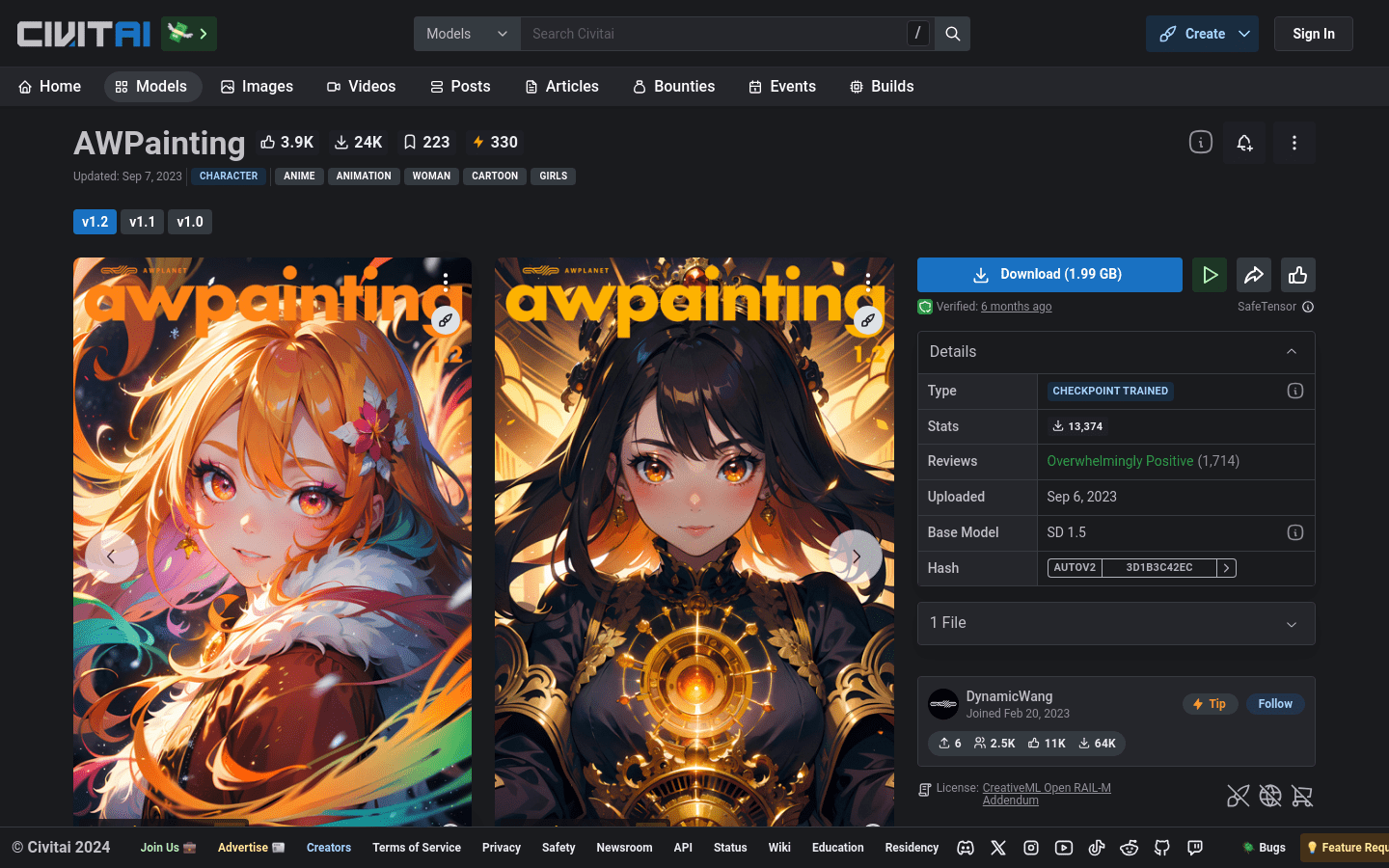Open the YouTube icon in footer
Screen dimensions: 1389x868
coord(1064,848)
